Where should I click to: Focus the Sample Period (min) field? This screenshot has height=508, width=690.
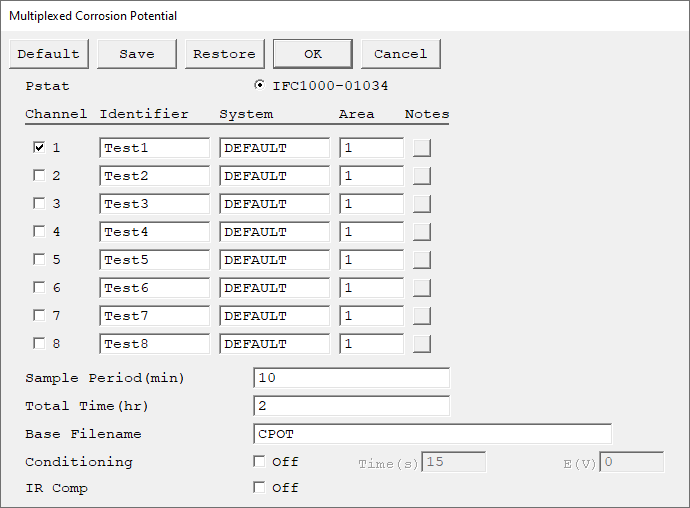[x=352, y=378]
